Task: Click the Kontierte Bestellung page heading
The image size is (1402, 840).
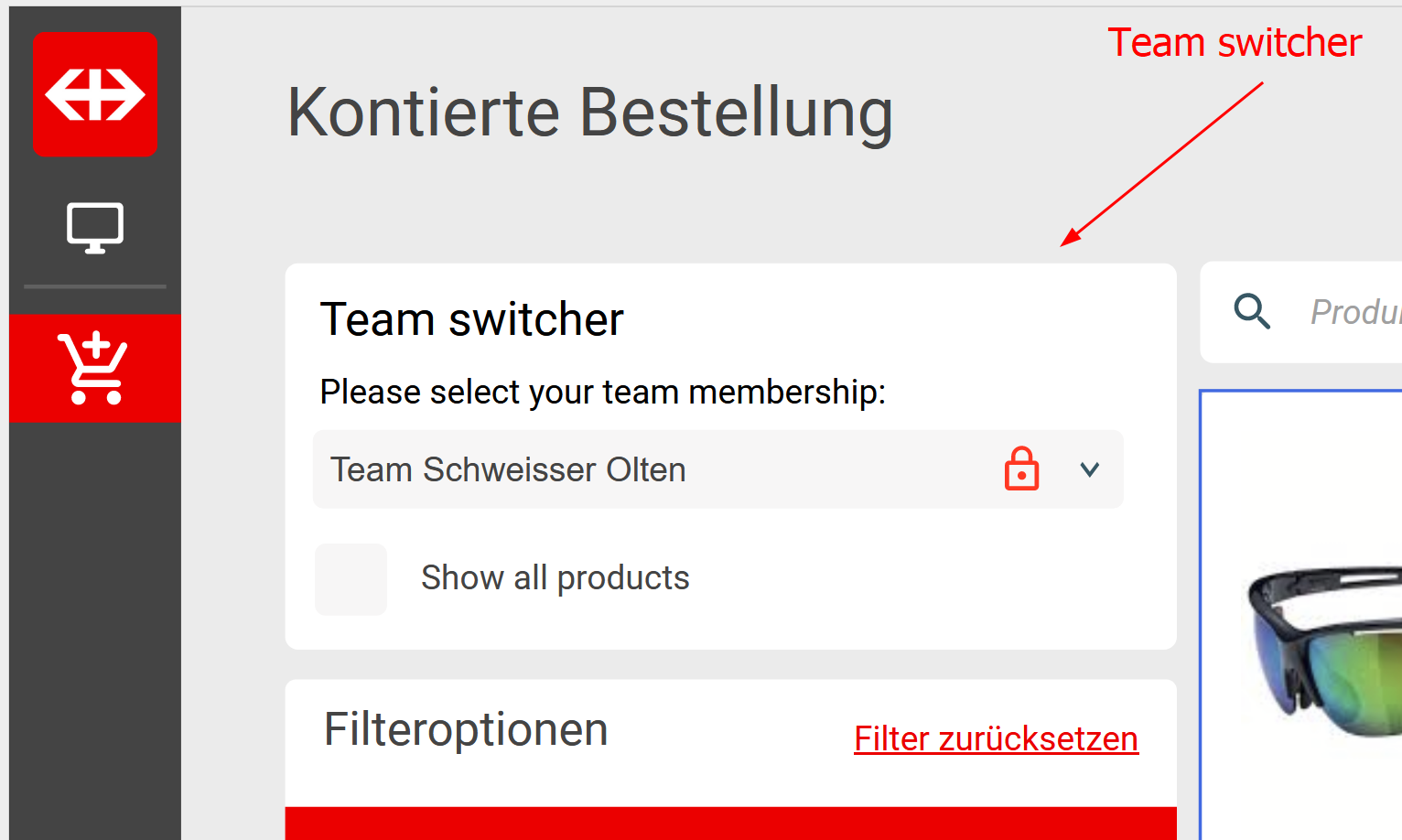Action: (x=589, y=113)
